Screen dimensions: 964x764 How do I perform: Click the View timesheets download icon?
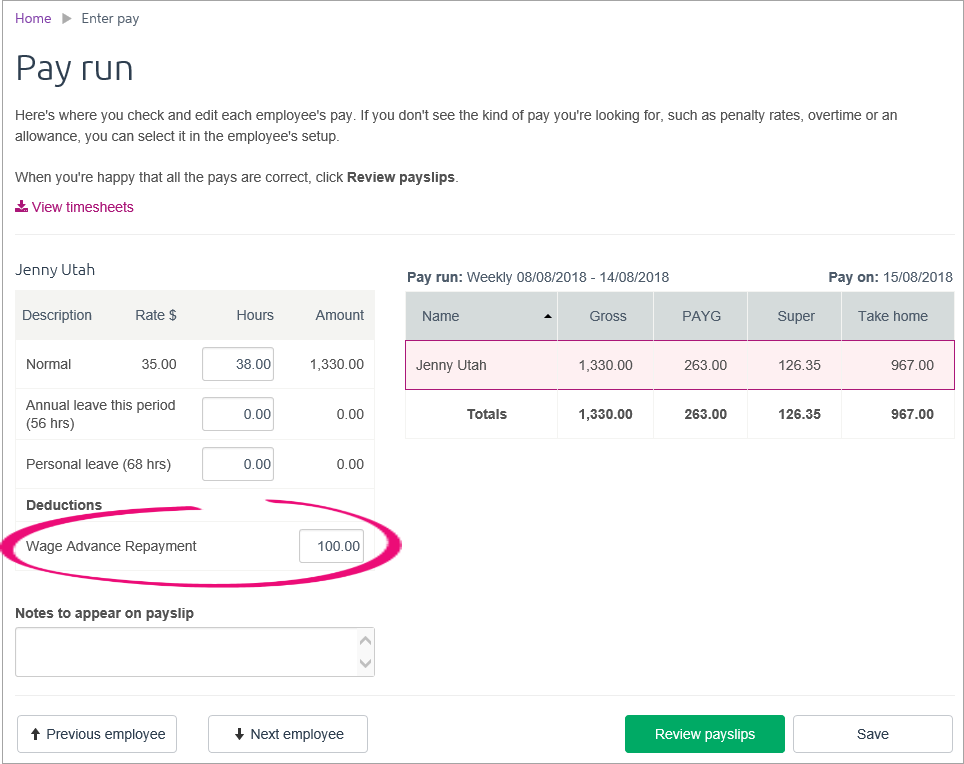point(21,207)
